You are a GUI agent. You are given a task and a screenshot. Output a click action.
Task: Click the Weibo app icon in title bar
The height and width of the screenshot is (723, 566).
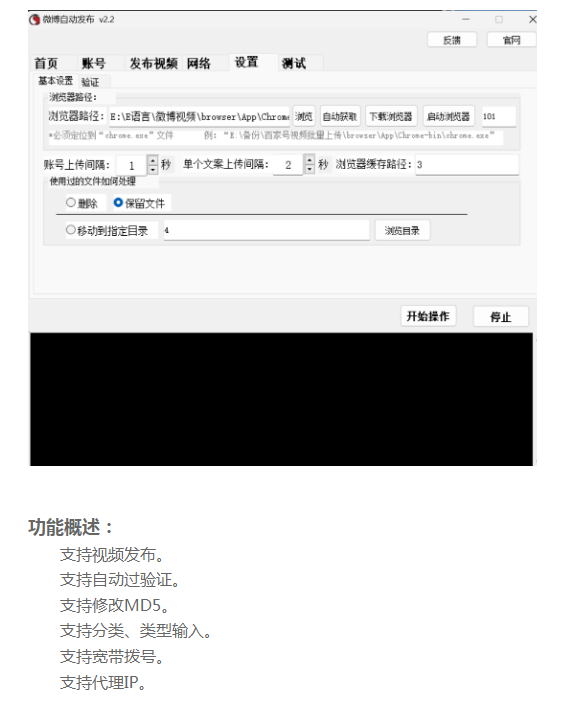pyautogui.click(x=34, y=20)
